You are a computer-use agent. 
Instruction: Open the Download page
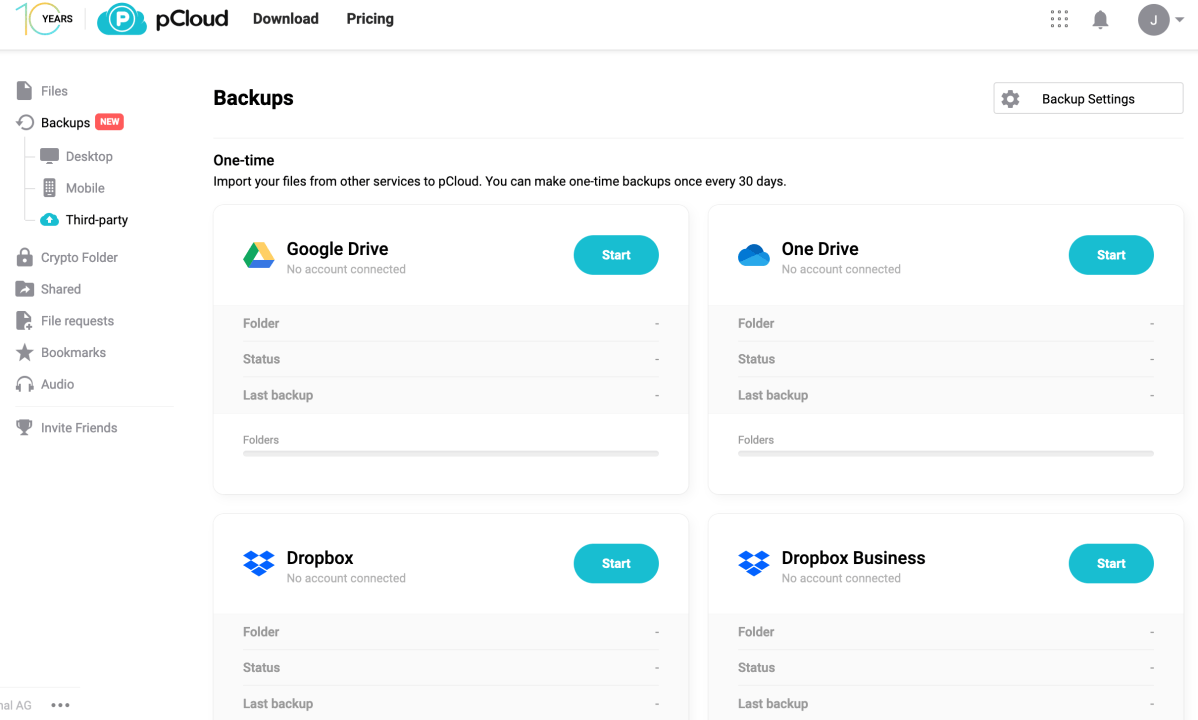286,18
